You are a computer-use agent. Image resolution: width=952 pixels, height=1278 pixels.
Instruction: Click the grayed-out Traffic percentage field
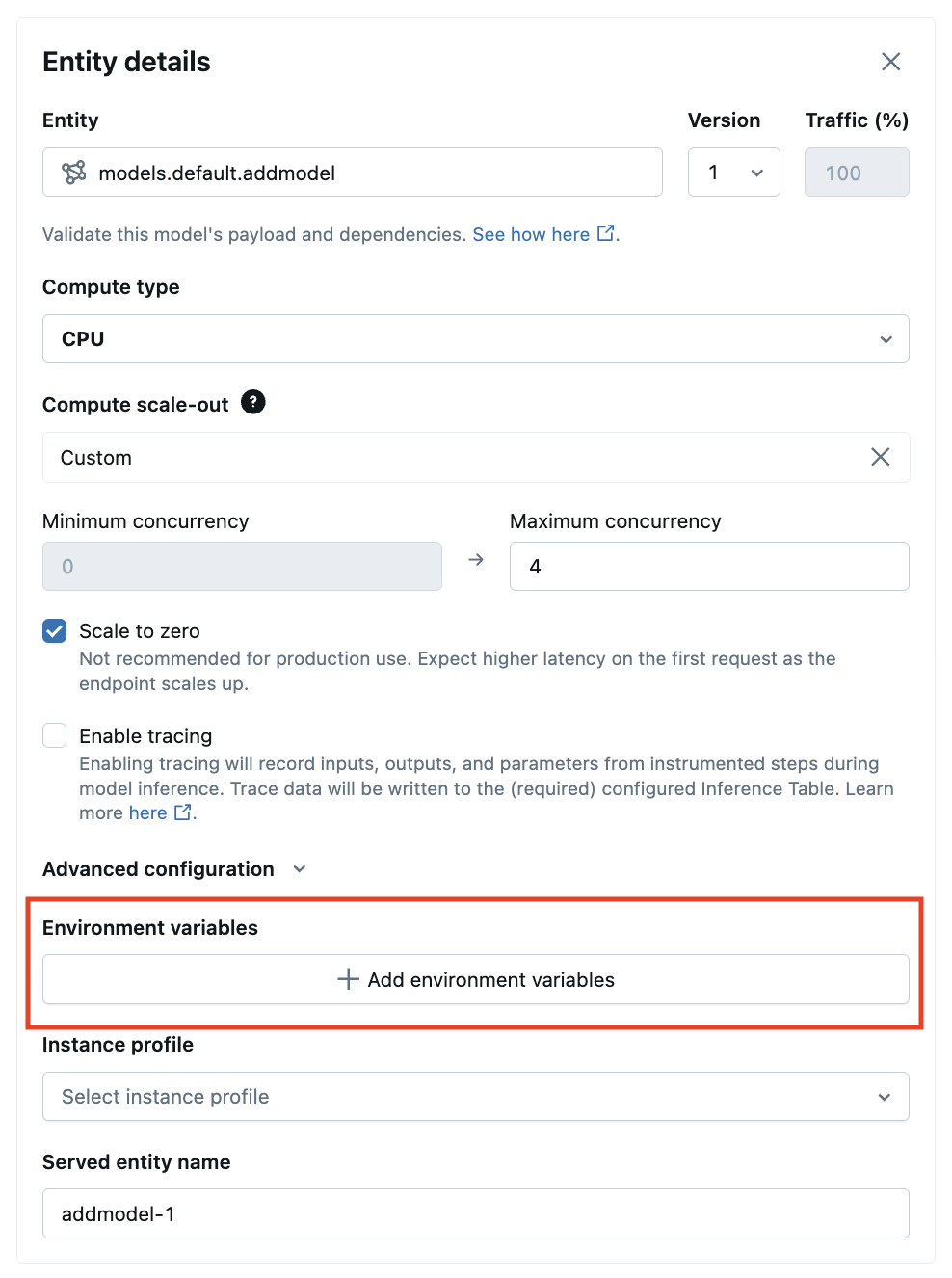856,173
